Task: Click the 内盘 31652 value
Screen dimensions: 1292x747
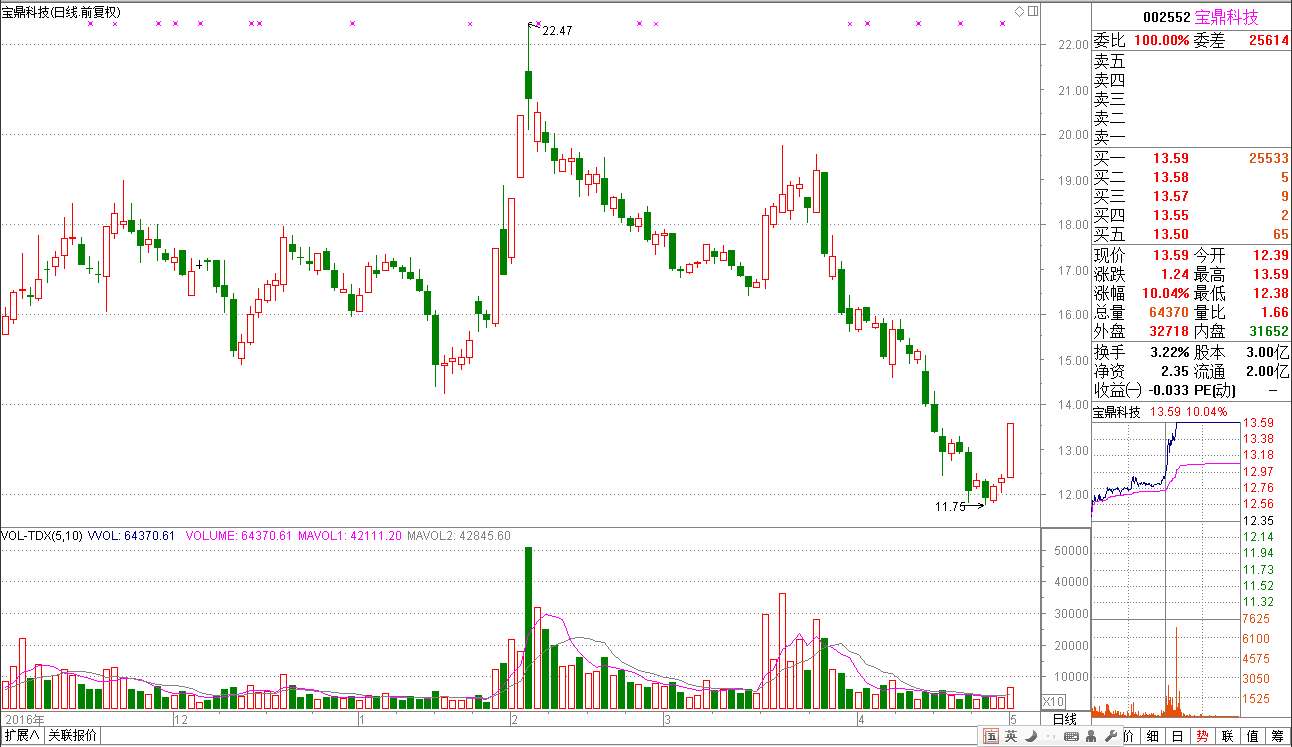Action: (1268, 331)
